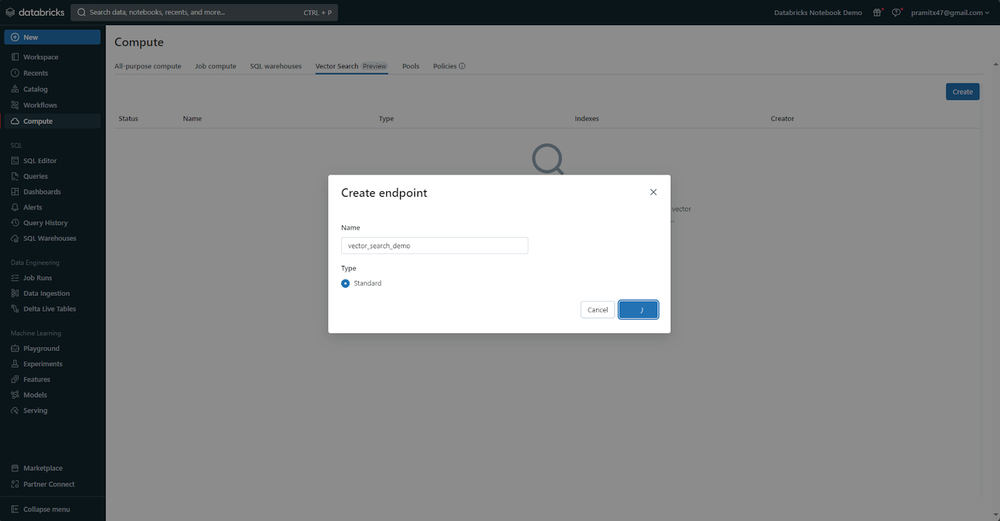Open Delta Live Tables in sidebar
The height and width of the screenshot is (521, 1000).
coord(52,309)
